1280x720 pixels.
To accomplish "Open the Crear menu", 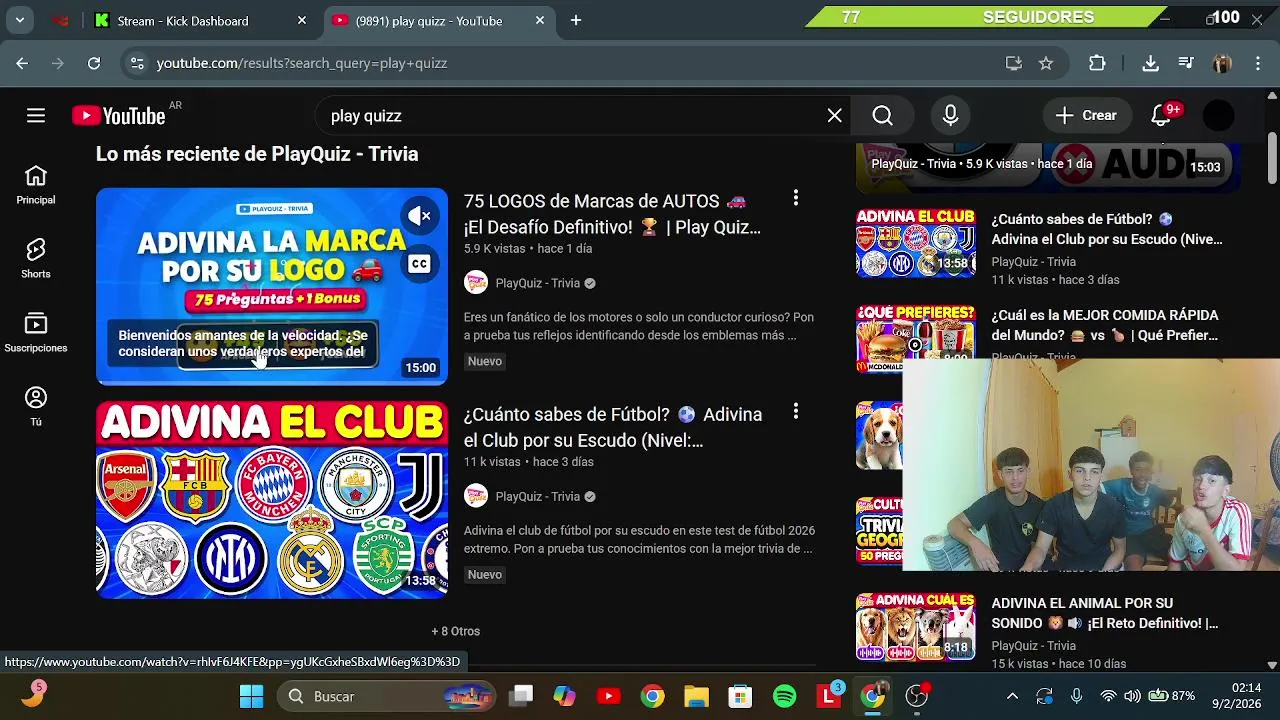I will pyautogui.click(x=1086, y=116).
